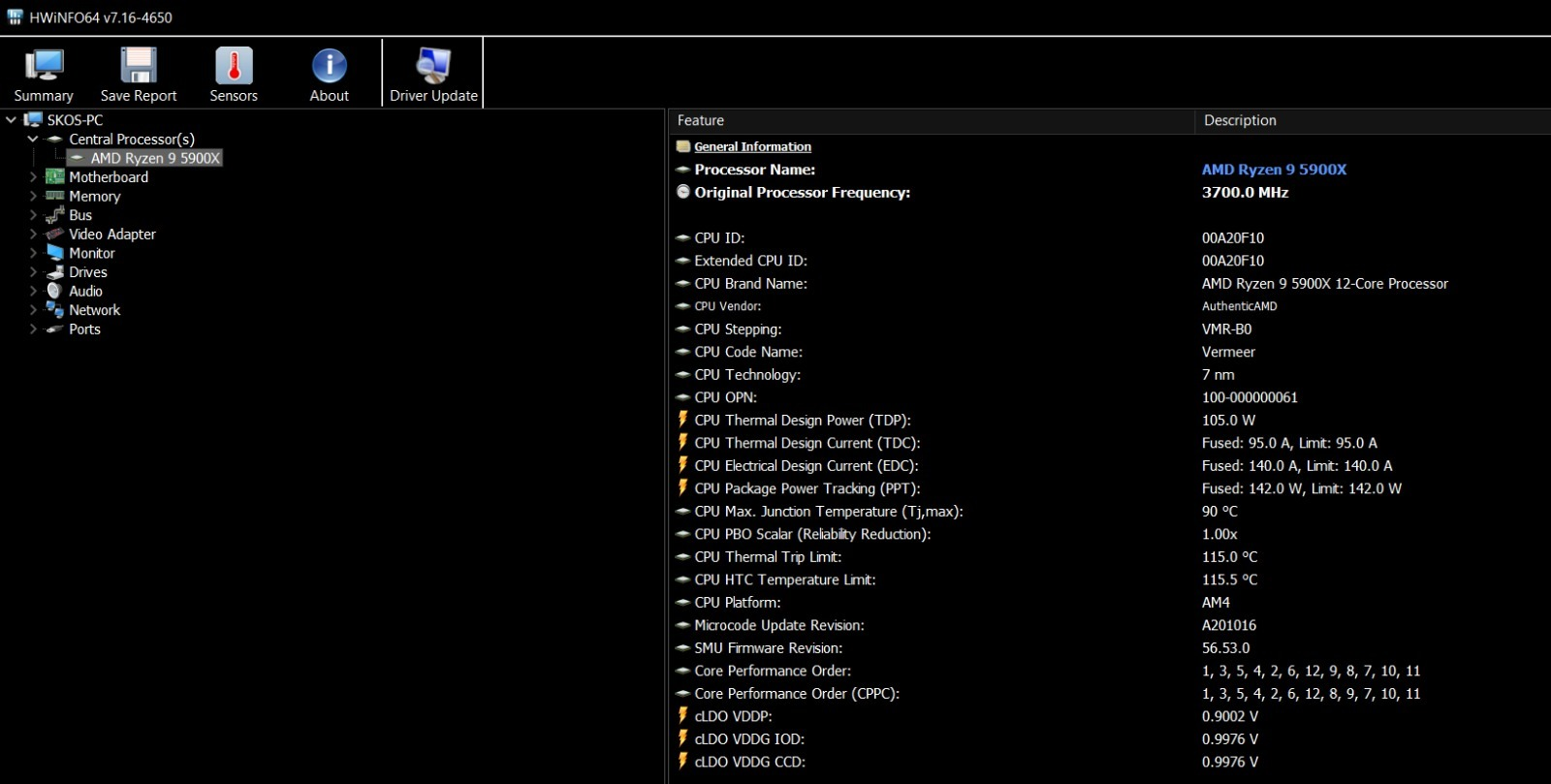Click the HWiNFO64 title bar icon
The width and height of the screenshot is (1551, 784).
pyautogui.click(x=15, y=17)
